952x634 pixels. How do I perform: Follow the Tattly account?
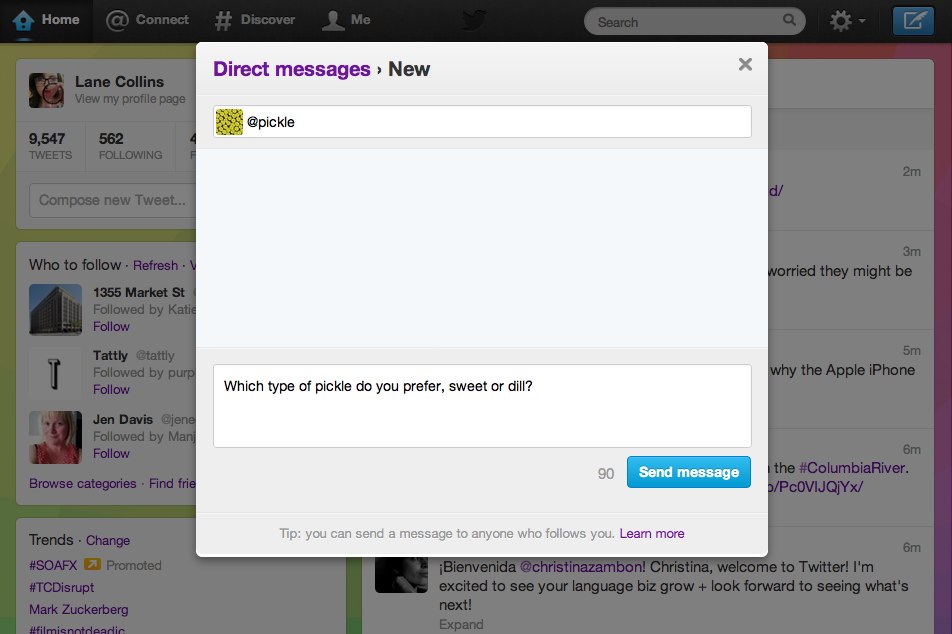[x=111, y=389]
